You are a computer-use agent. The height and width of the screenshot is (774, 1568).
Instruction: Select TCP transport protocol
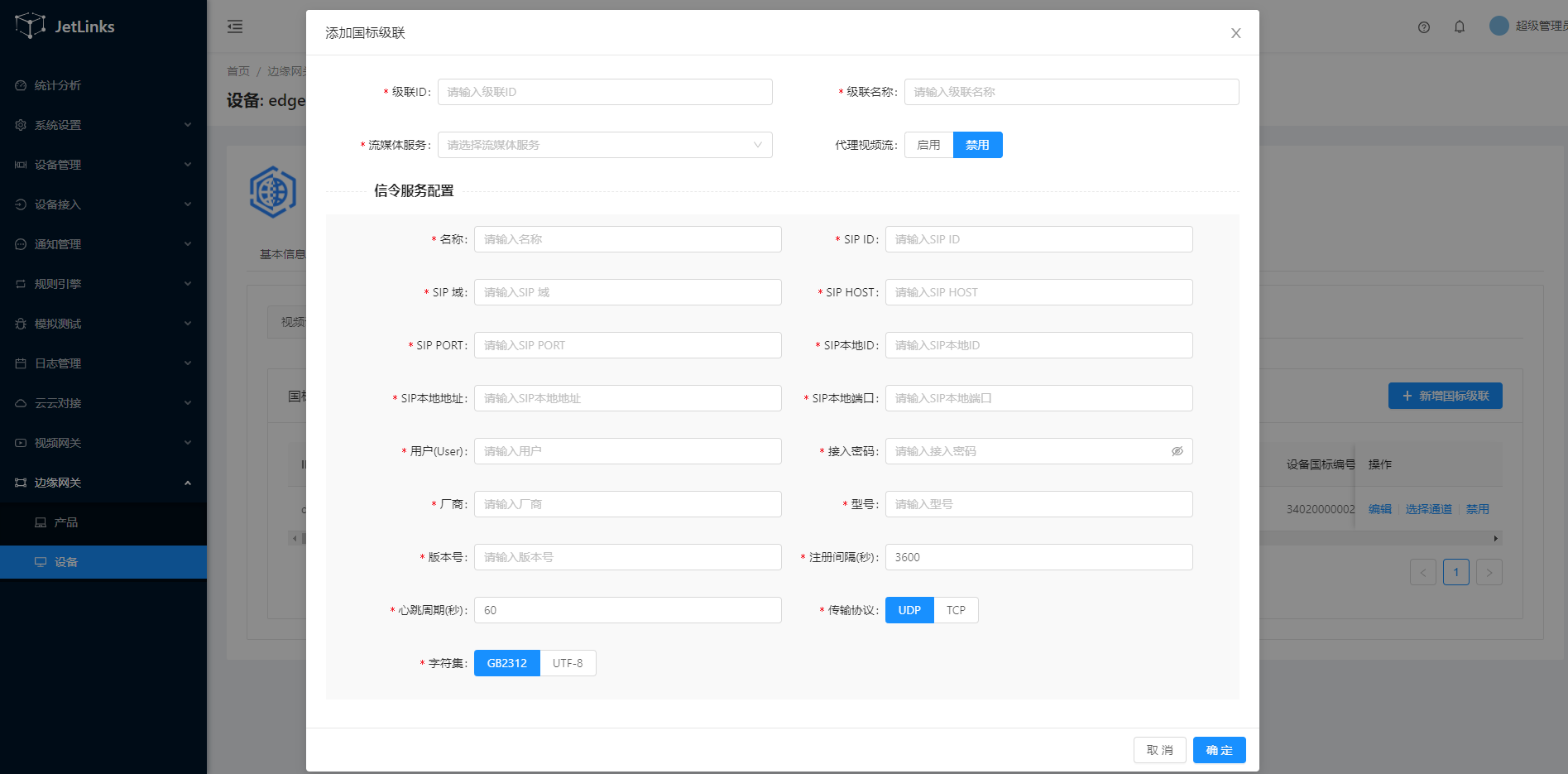pos(956,610)
